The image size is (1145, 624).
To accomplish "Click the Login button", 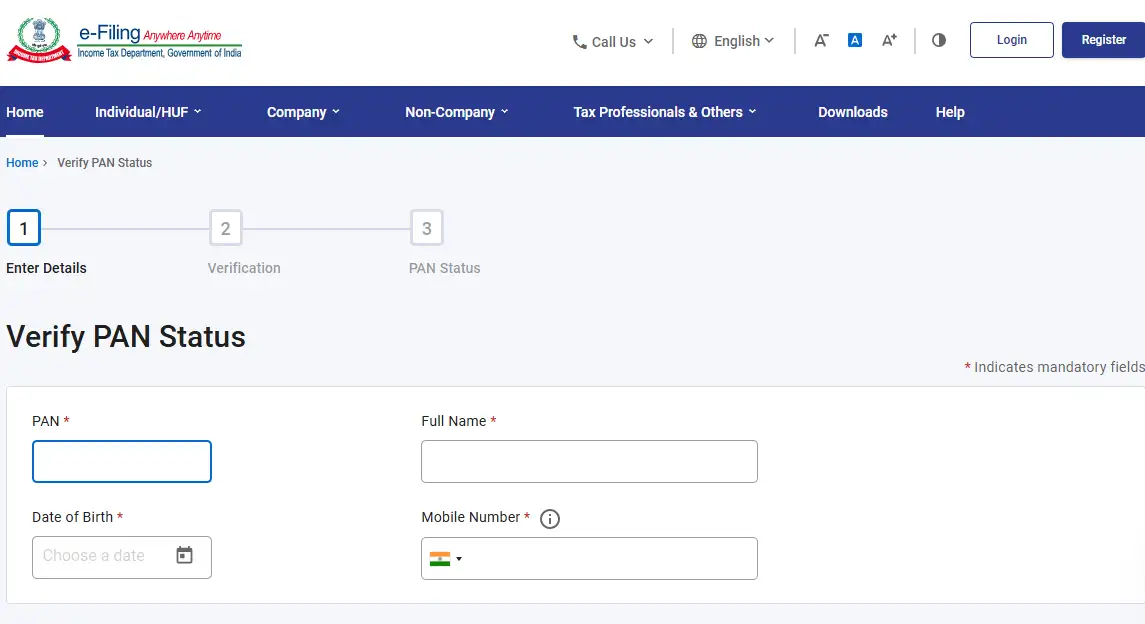I will point(1011,39).
